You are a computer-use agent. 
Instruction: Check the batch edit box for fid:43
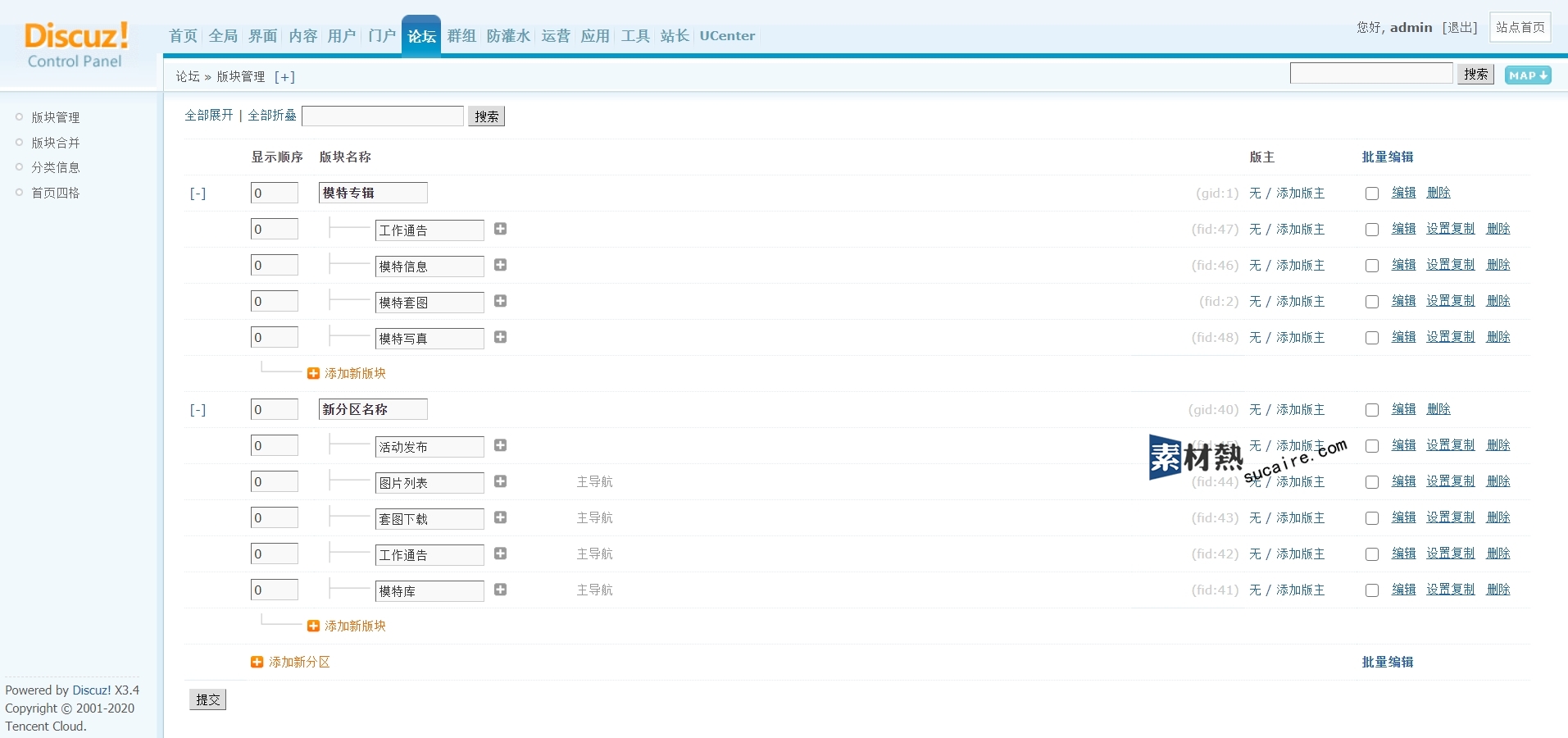coord(1372,518)
